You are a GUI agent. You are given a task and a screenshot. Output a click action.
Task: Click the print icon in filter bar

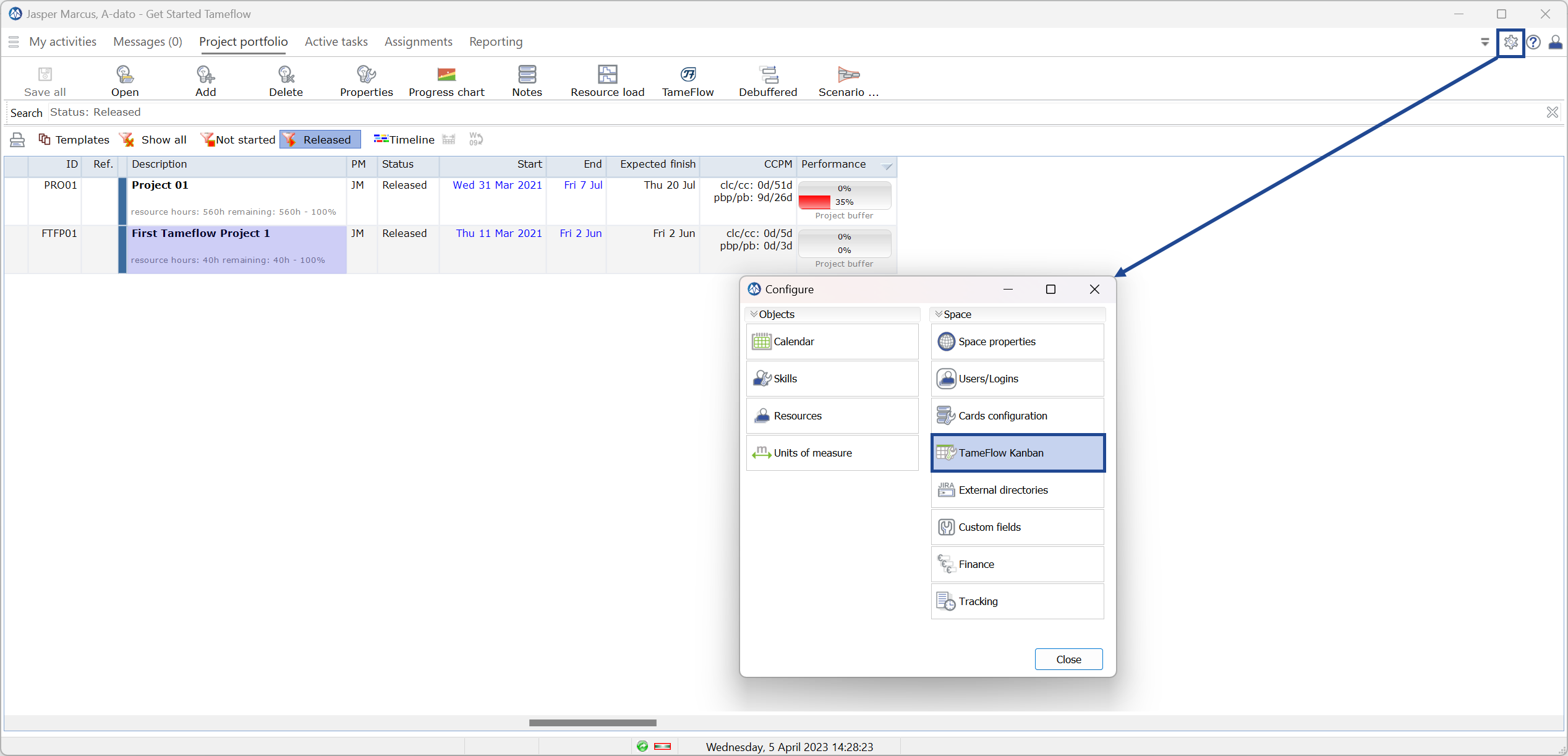pos(17,140)
